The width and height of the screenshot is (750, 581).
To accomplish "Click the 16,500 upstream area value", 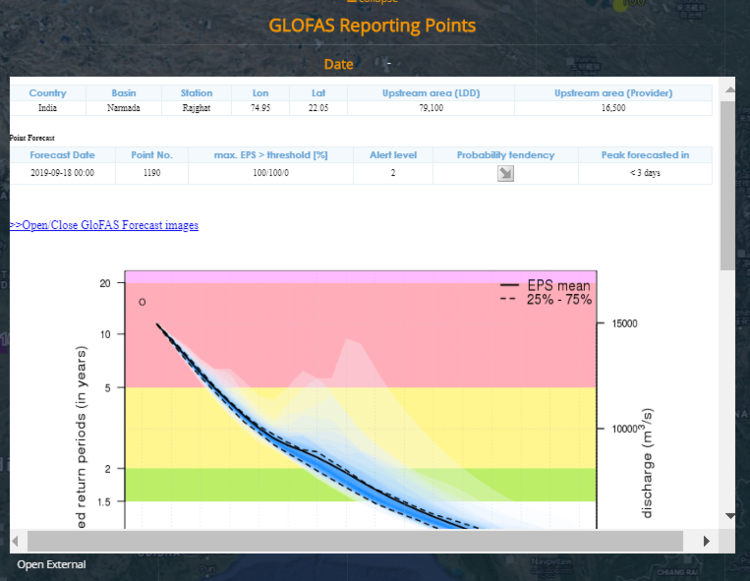I will (613, 108).
